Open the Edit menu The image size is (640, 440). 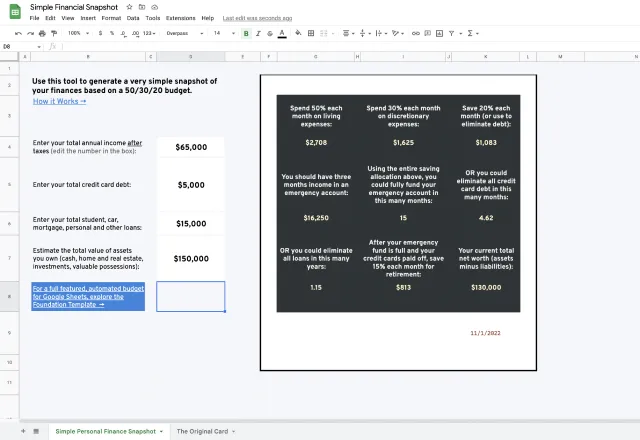click(50, 18)
